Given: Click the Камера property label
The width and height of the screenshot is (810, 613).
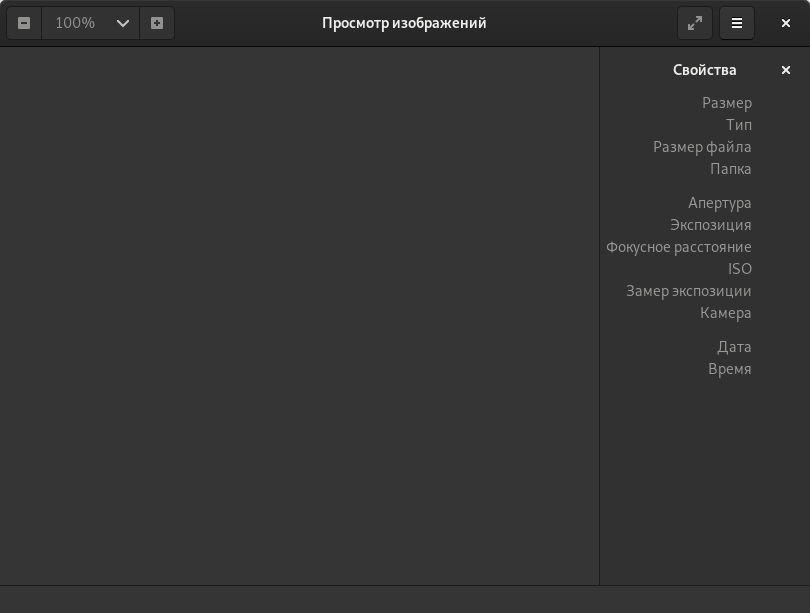Looking at the screenshot, I should [x=725, y=313].
